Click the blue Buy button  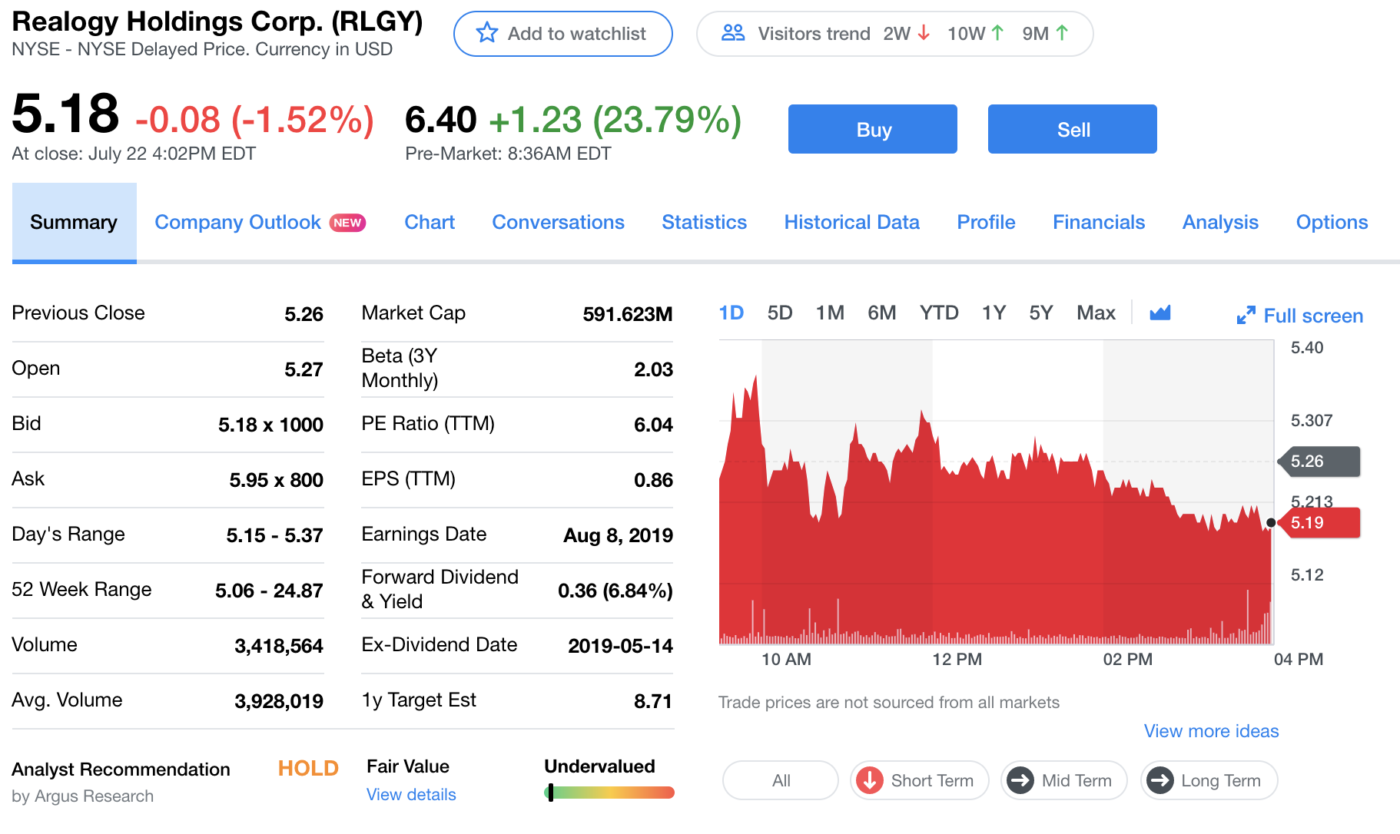tap(873, 129)
